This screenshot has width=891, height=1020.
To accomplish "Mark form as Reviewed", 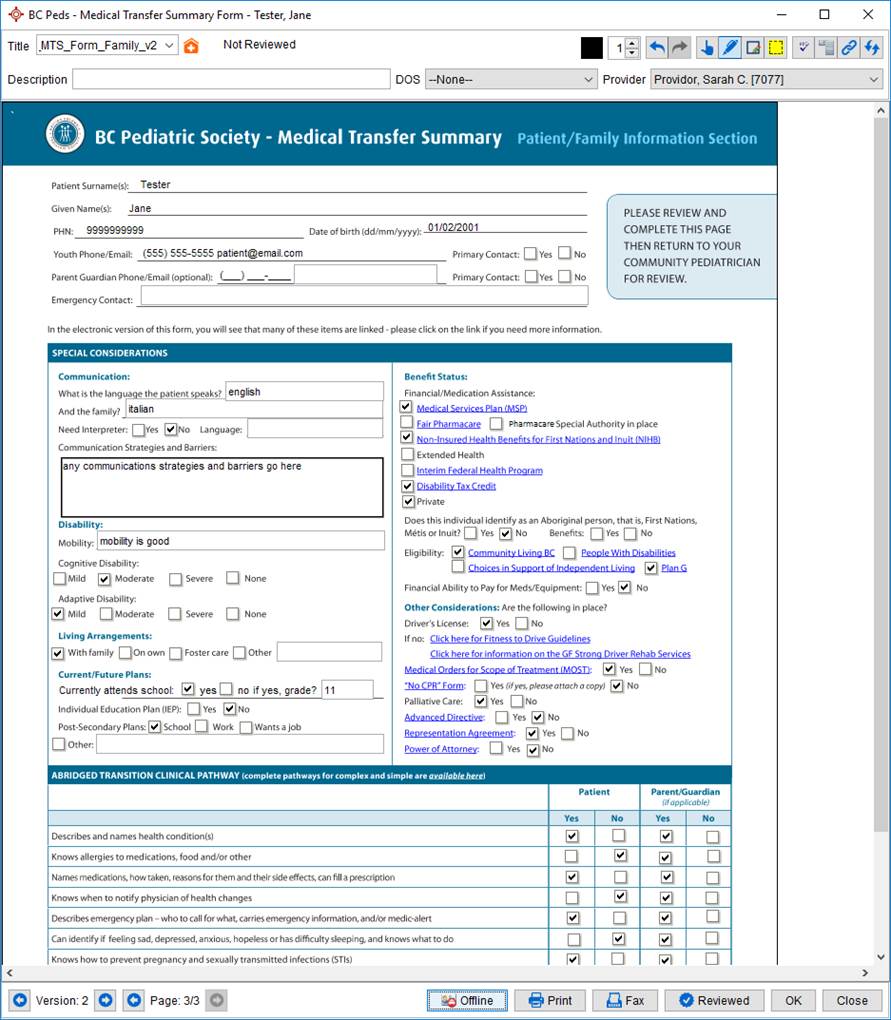I will [x=713, y=1000].
